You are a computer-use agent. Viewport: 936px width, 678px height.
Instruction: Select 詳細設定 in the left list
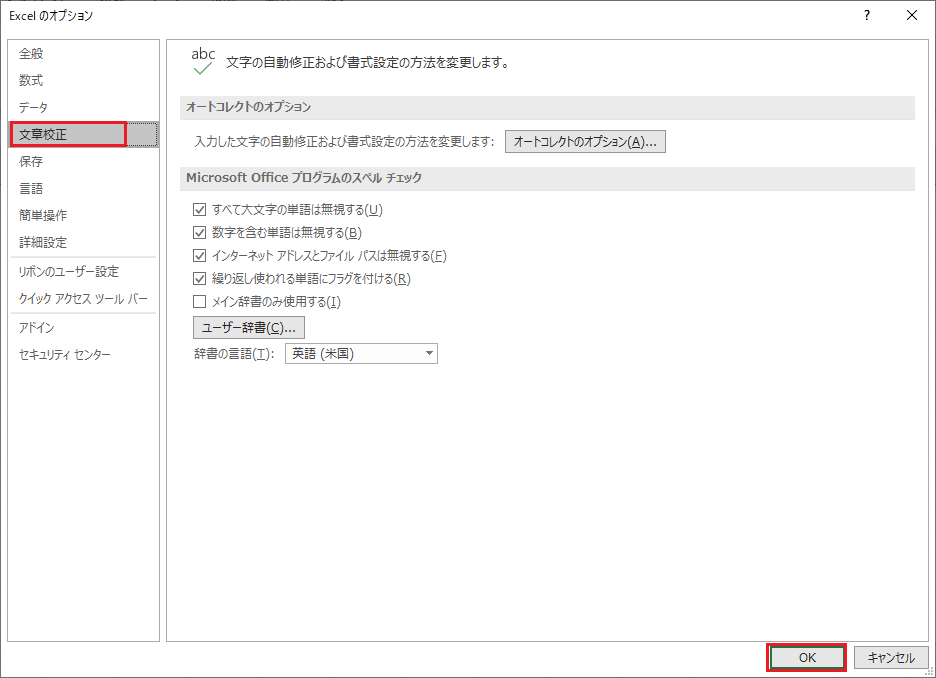(x=44, y=242)
